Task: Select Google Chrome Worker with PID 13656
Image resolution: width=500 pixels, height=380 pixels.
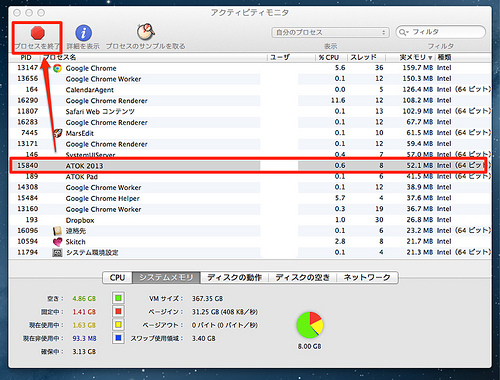Action: [x=250, y=79]
